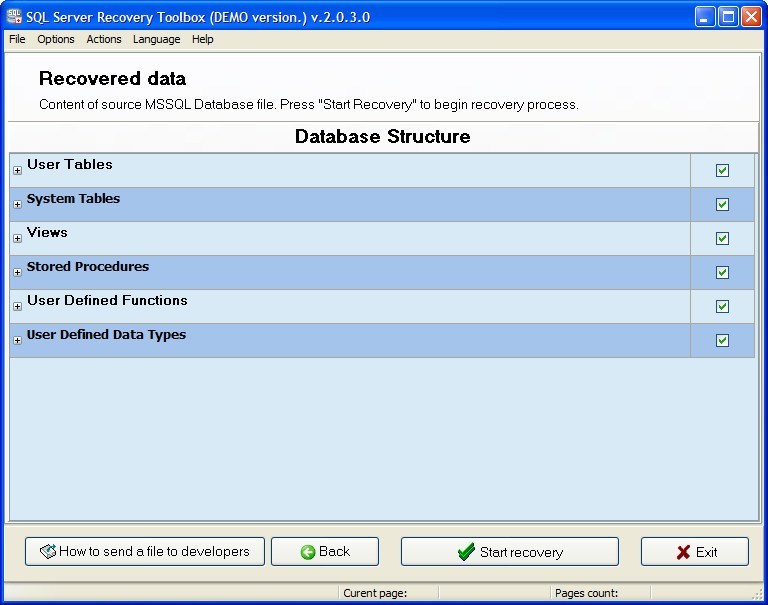The height and width of the screenshot is (605, 768).
Task: Open the Actions menu
Action: [x=104, y=39]
